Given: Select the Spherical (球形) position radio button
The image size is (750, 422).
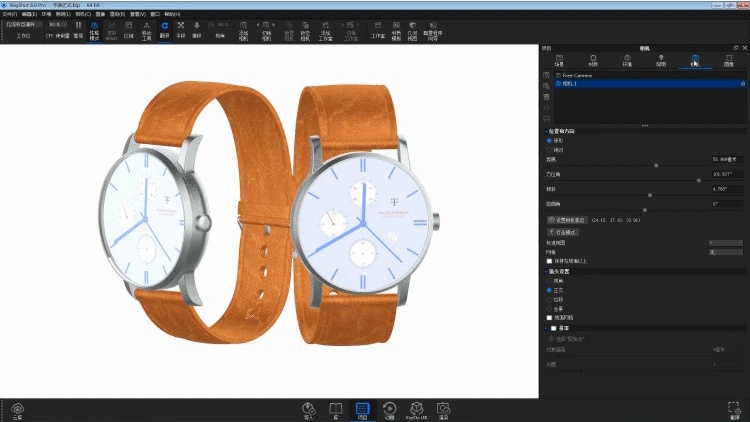Looking at the screenshot, I should [549, 141].
